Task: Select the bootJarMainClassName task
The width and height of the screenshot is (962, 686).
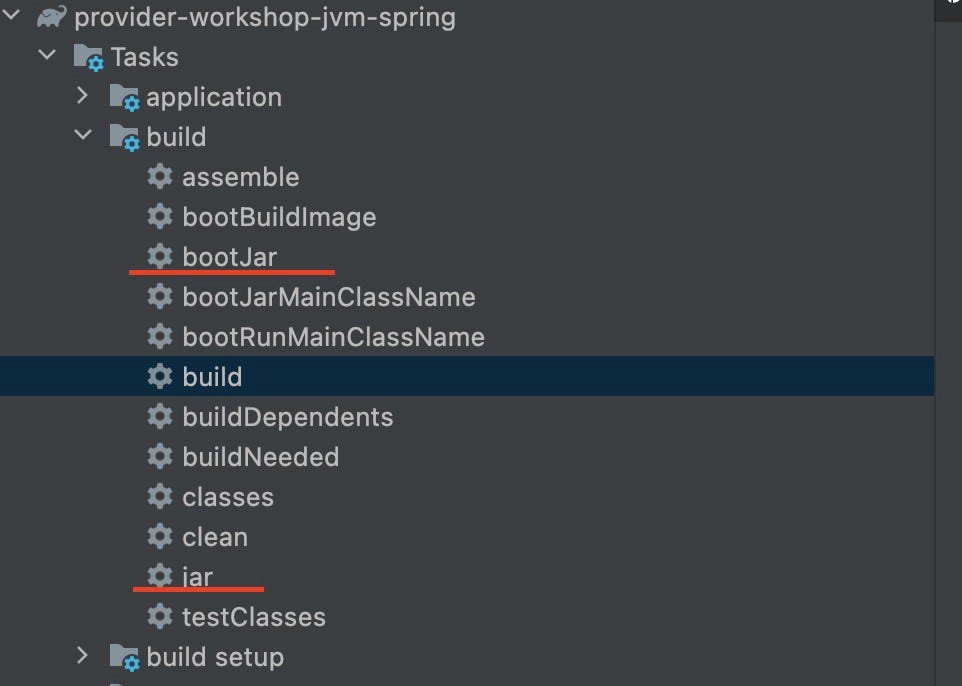Action: pos(328,297)
